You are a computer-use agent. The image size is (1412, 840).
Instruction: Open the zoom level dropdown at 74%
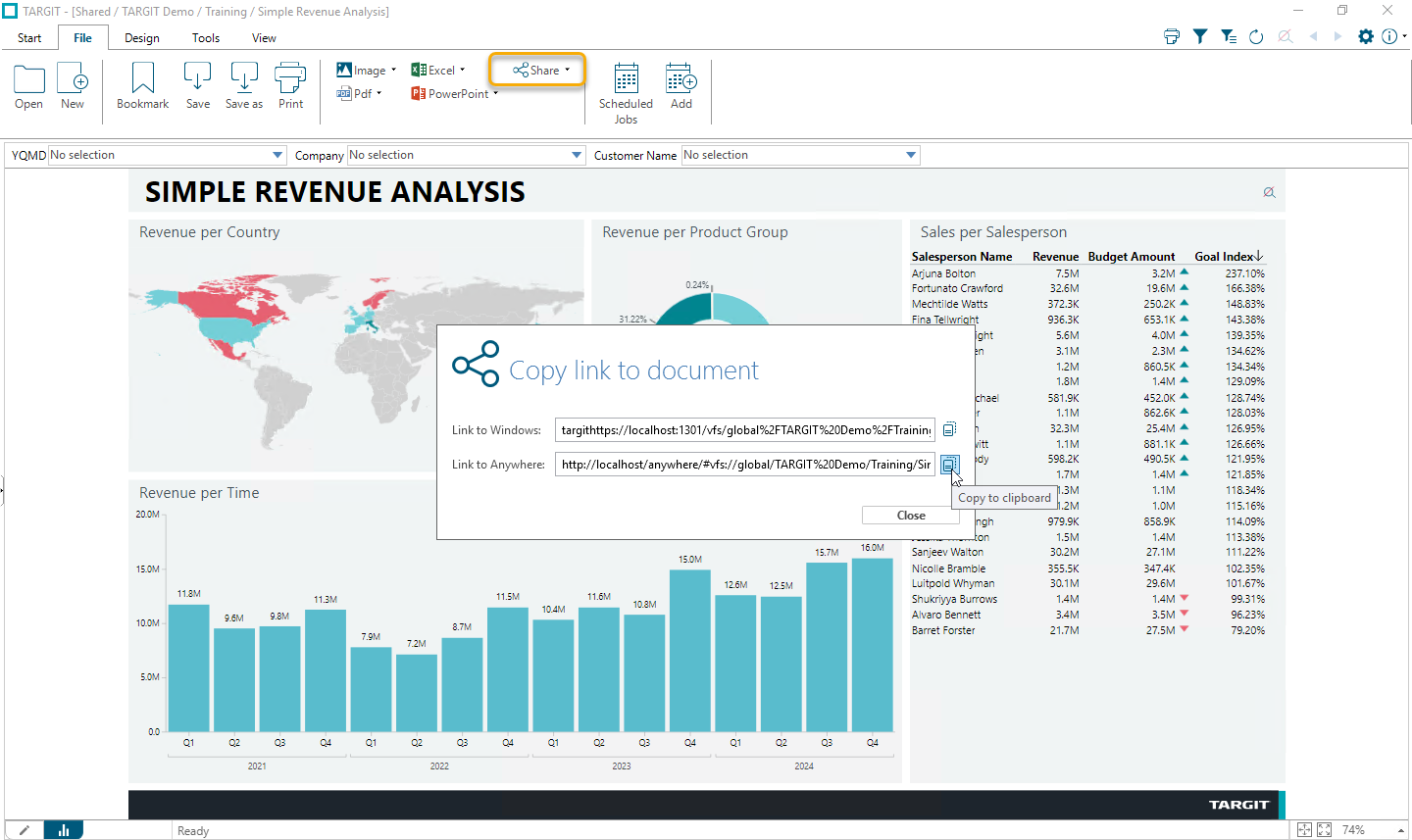click(1400, 830)
